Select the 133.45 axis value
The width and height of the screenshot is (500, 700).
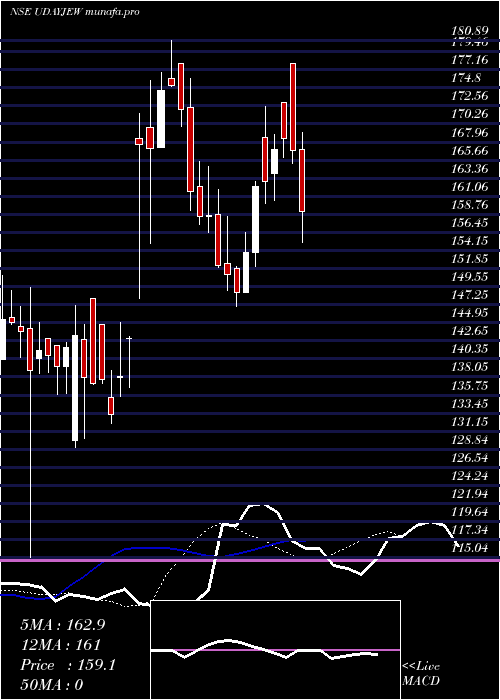[x=470, y=404]
